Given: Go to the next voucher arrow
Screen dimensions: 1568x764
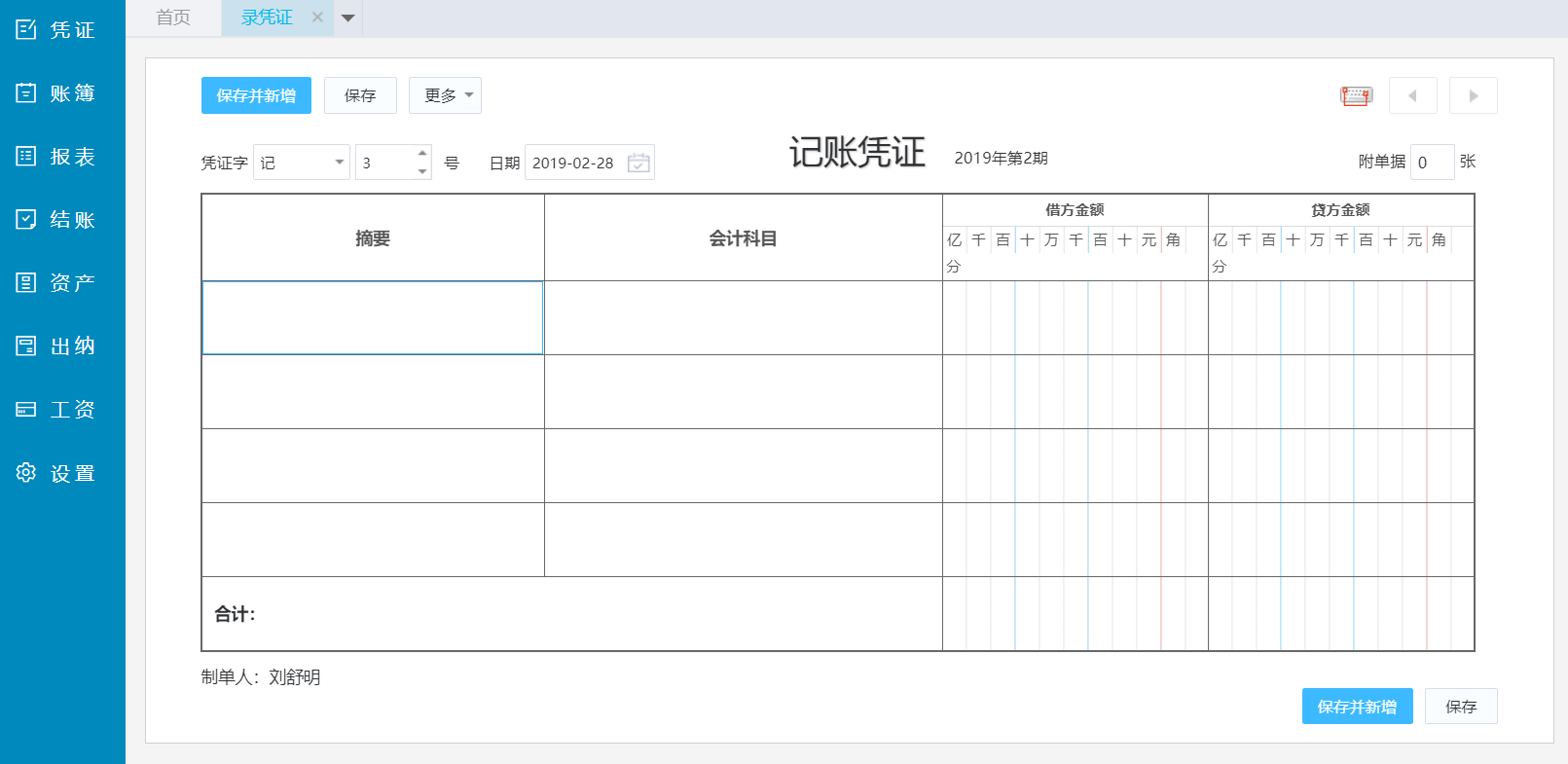Looking at the screenshot, I should pos(1473,95).
